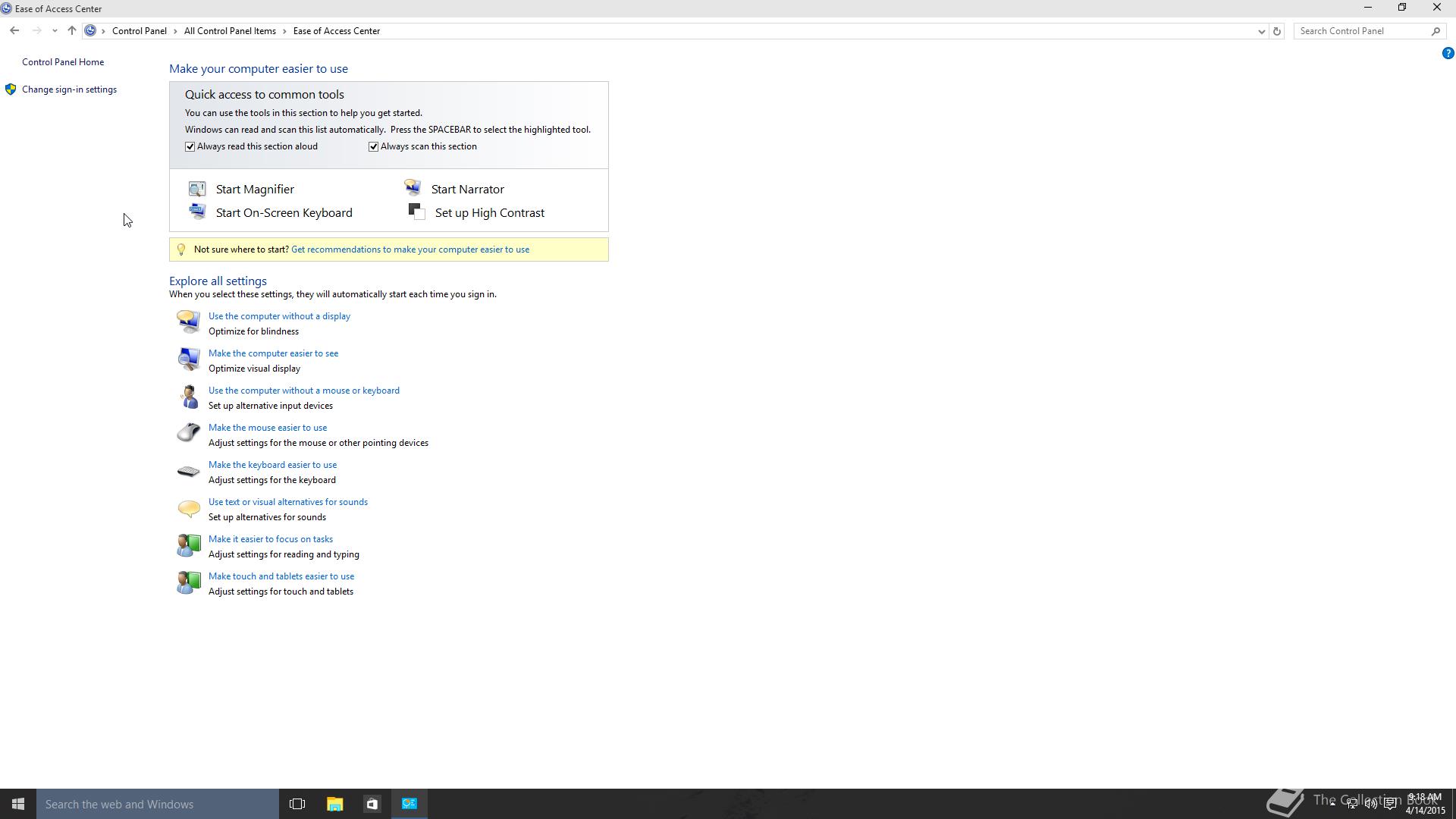1456x819 pixels.
Task: Click the On-Screen Keyboard icon
Action: pyautogui.click(x=197, y=212)
